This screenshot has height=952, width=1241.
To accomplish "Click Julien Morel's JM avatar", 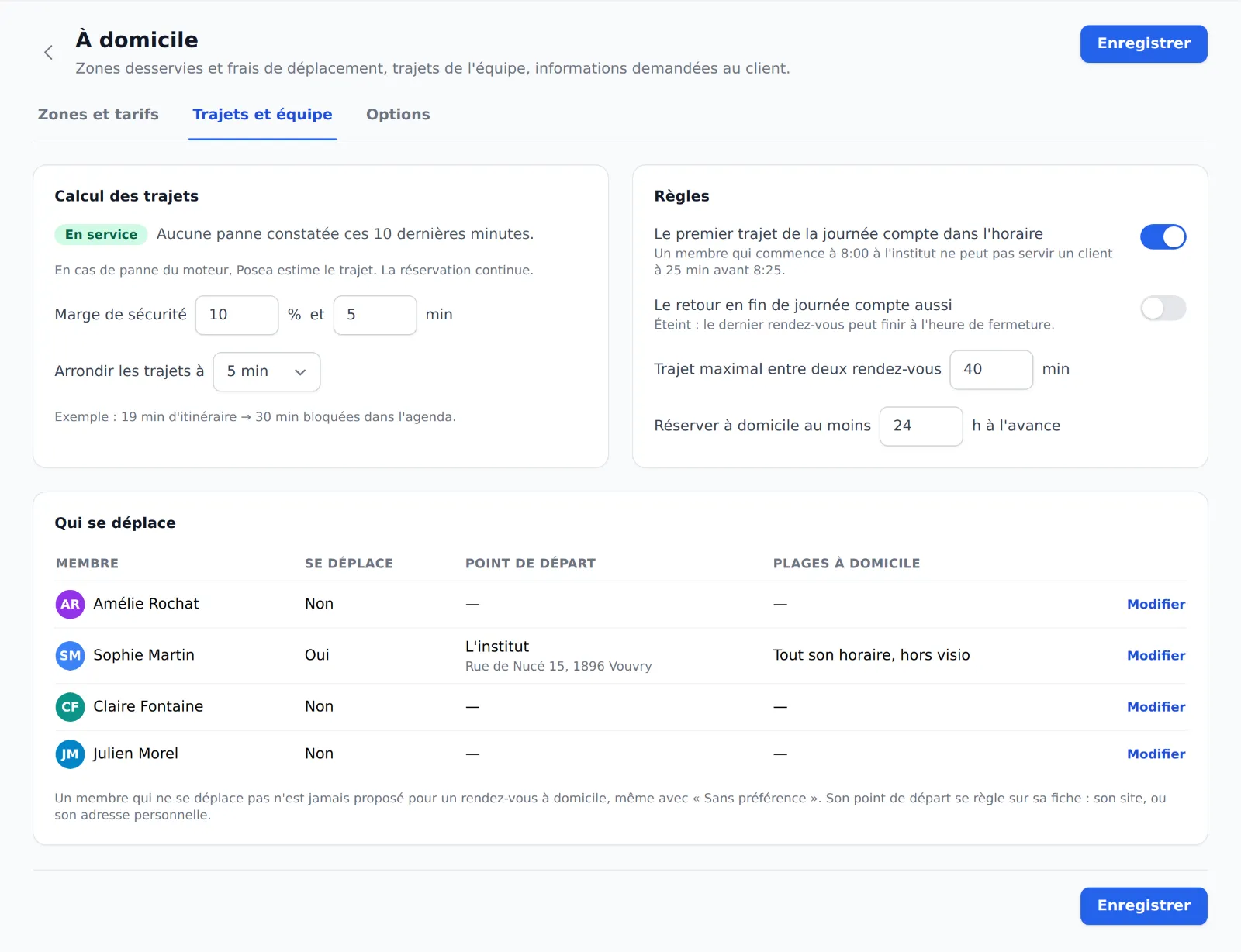I will (70, 754).
